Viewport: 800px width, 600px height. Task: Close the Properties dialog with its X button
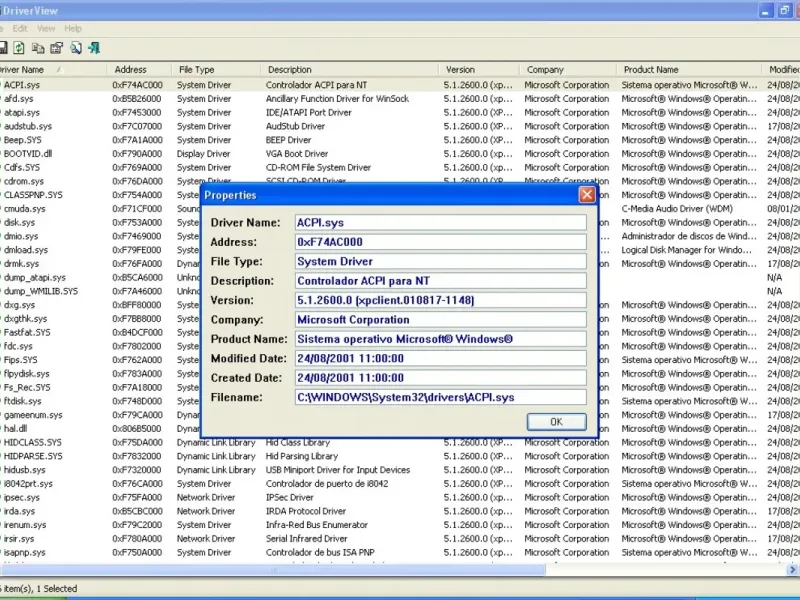587,195
